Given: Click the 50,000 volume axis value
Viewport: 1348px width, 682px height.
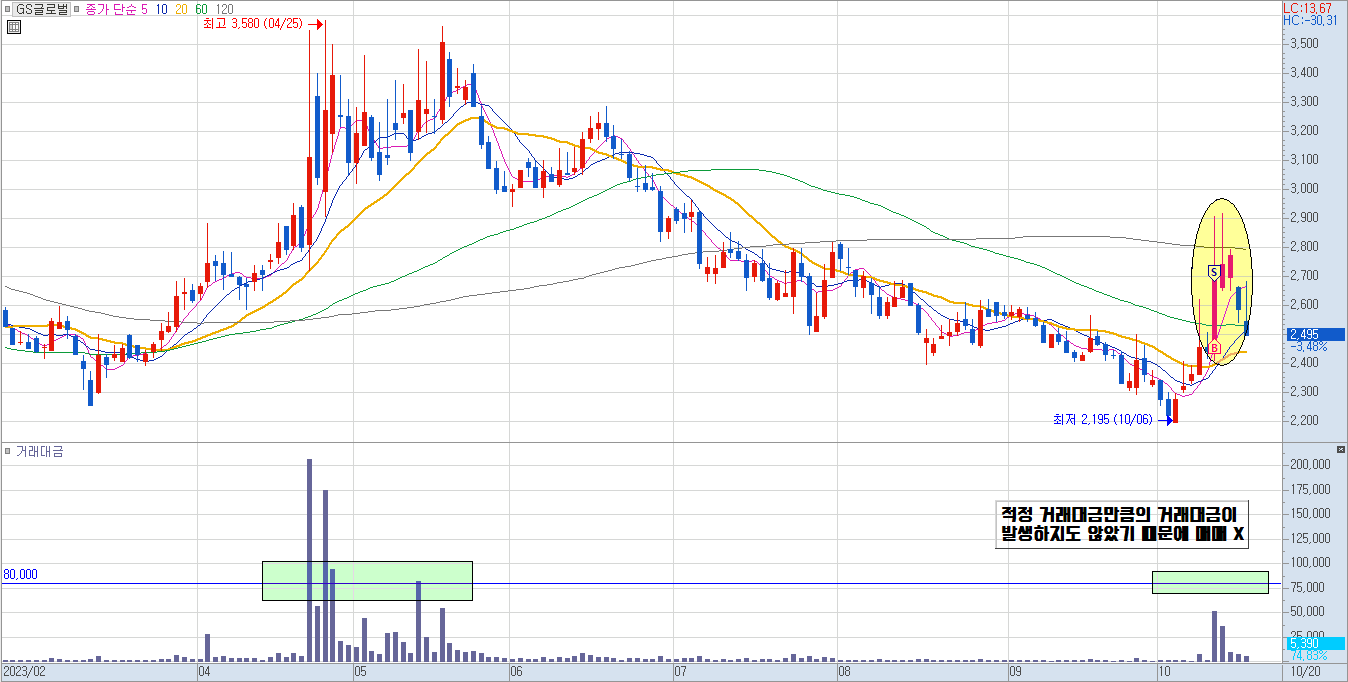Looking at the screenshot, I should click(1308, 612).
